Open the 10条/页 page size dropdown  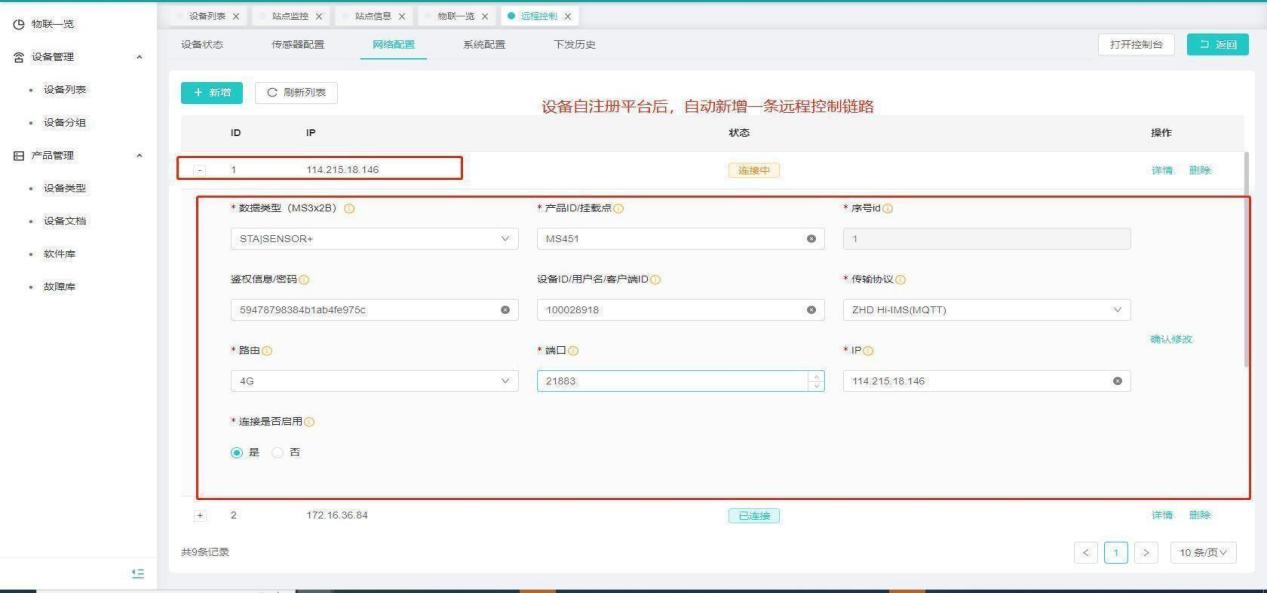point(1203,552)
